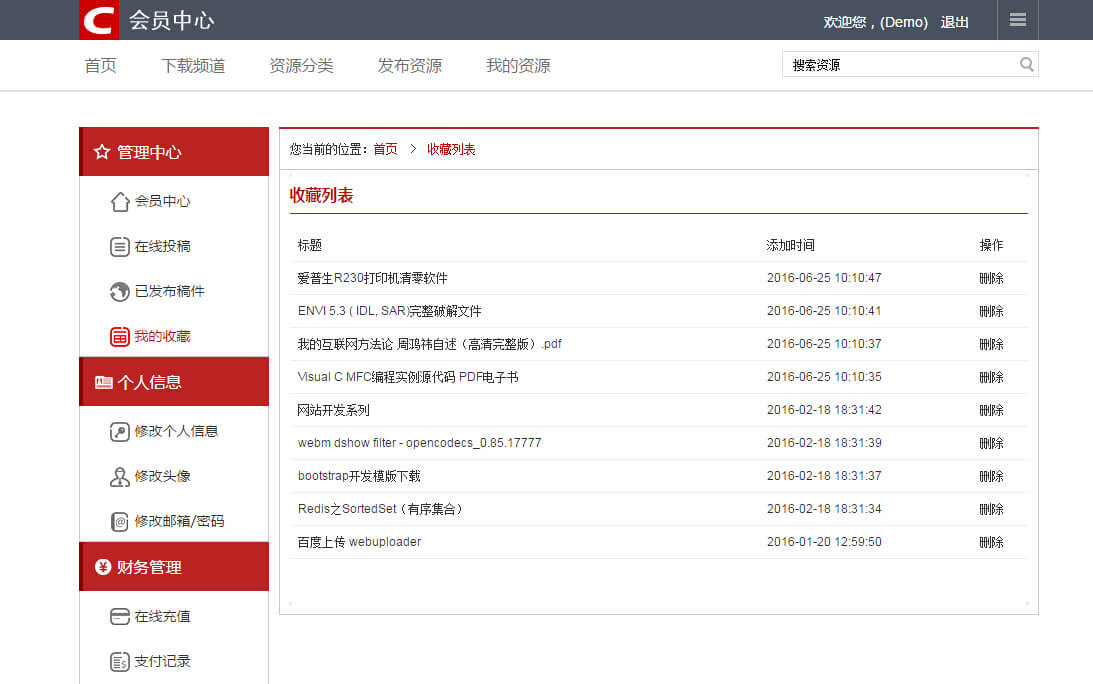
Task: Click the red C site logo
Action: pos(98,20)
